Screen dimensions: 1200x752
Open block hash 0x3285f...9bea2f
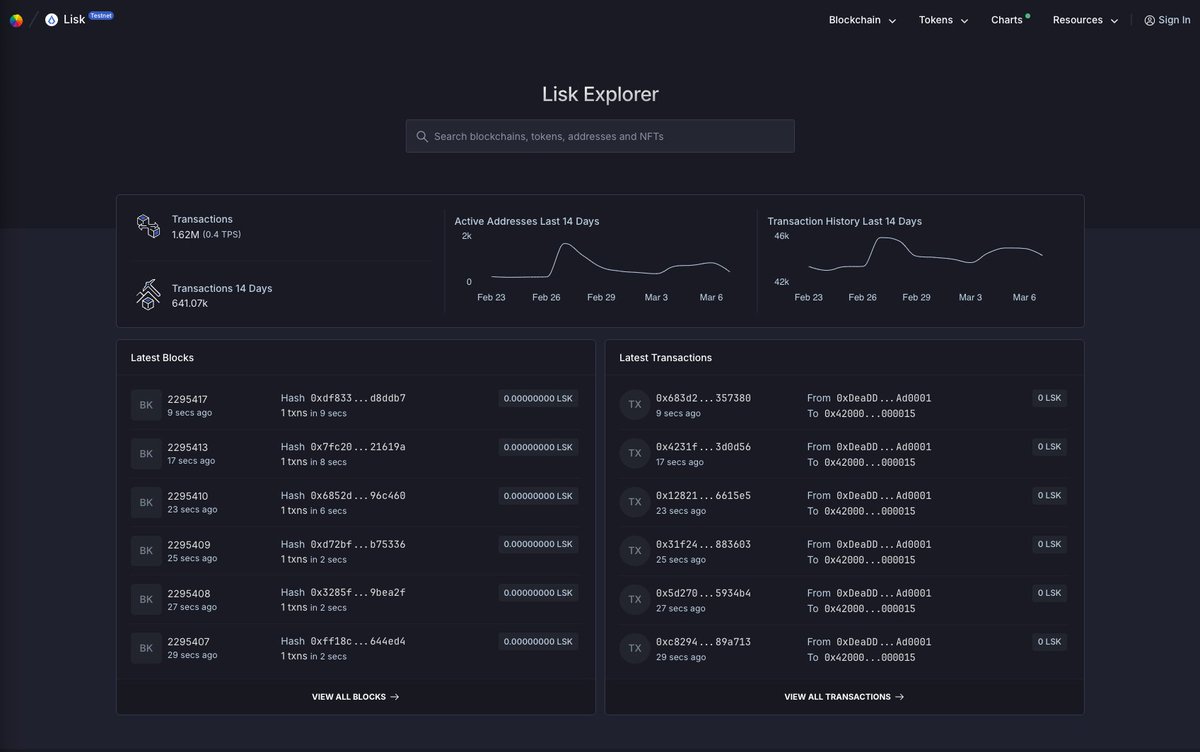click(358, 592)
